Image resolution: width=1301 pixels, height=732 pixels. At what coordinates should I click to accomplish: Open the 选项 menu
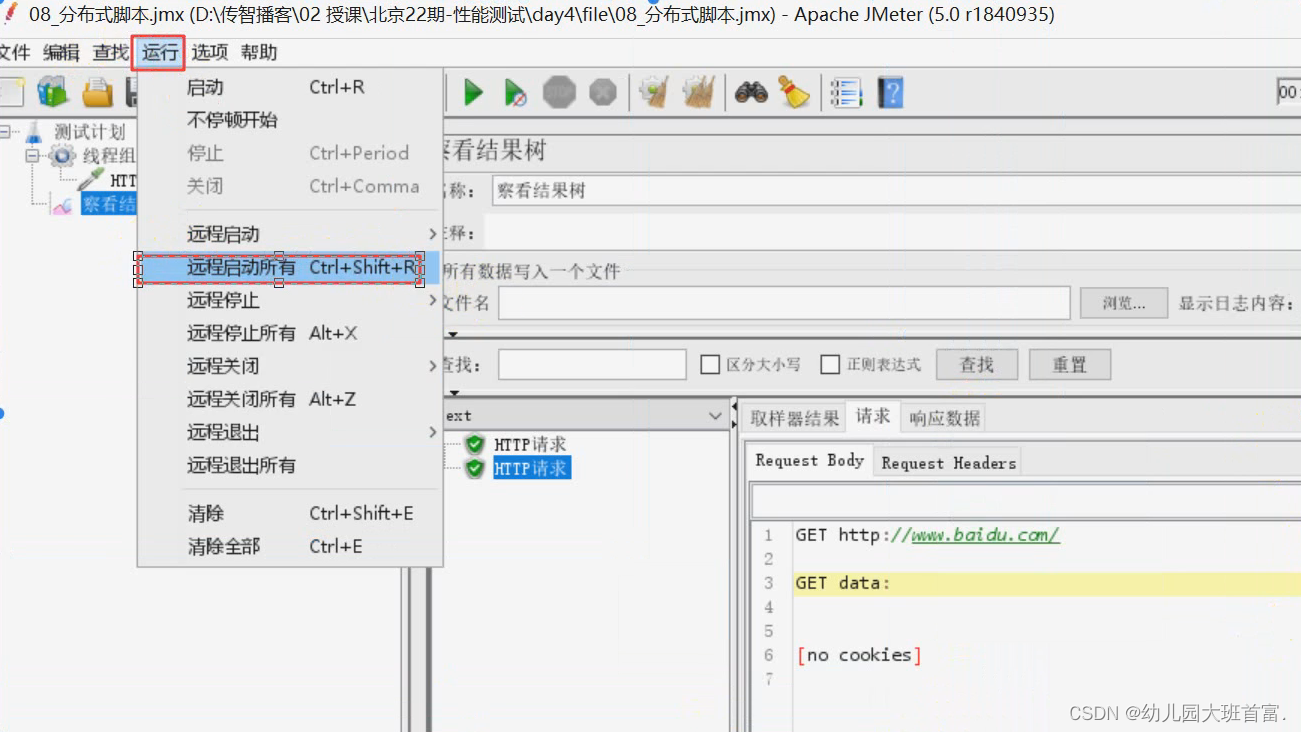210,52
